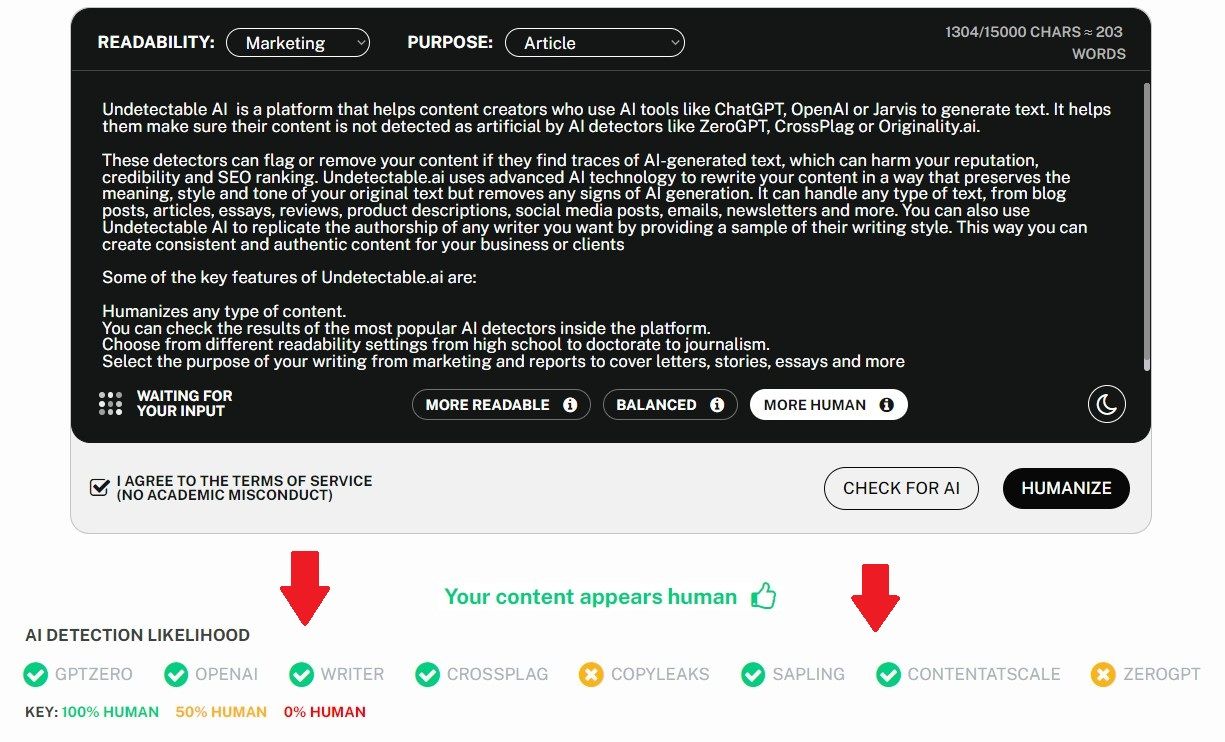Click the HUMANIZE button
Viewport: 1225px width, 742px height.
[x=1065, y=488]
